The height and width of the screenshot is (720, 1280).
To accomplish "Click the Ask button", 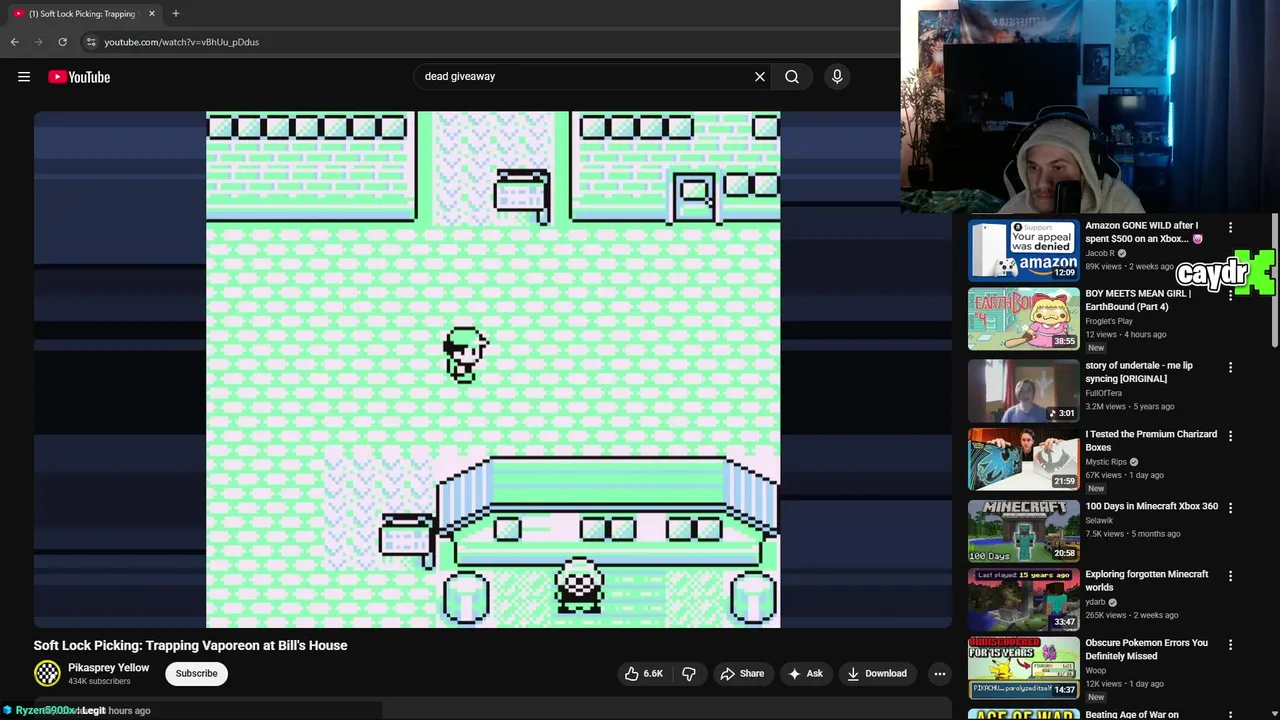I will (x=805, y=673).
